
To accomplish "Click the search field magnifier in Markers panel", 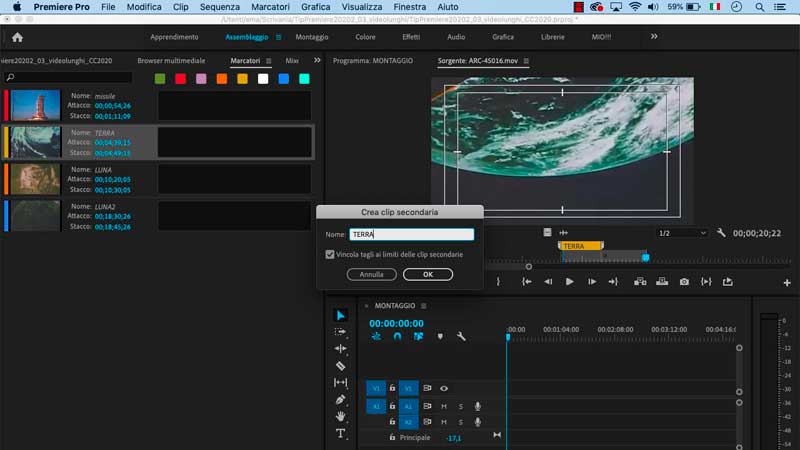I will pyautogui.click(x=10, y=78).
